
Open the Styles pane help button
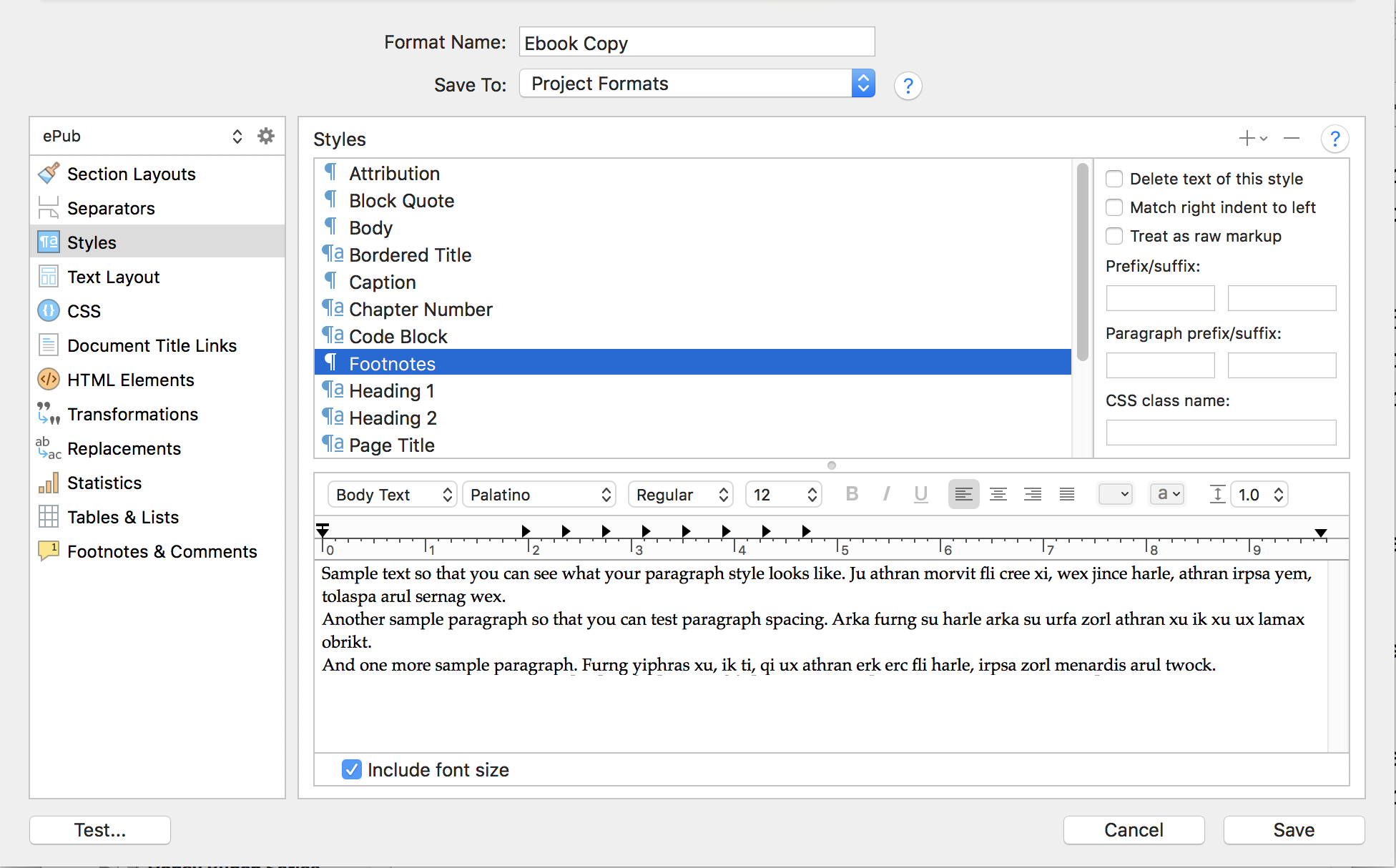point(1334,139)
